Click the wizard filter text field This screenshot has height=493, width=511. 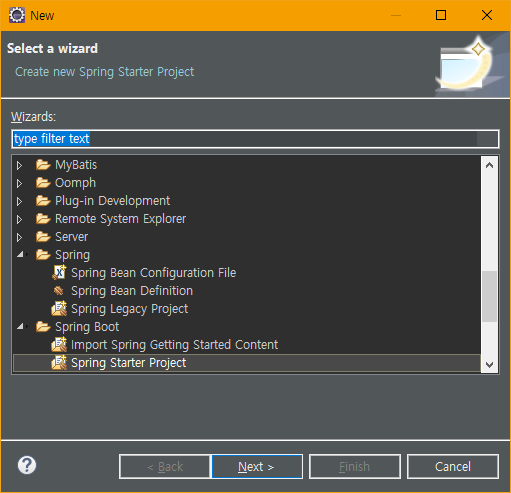255,139
